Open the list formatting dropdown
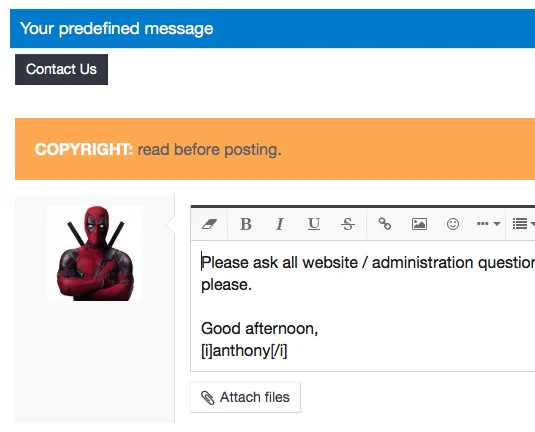 [524, 224]
